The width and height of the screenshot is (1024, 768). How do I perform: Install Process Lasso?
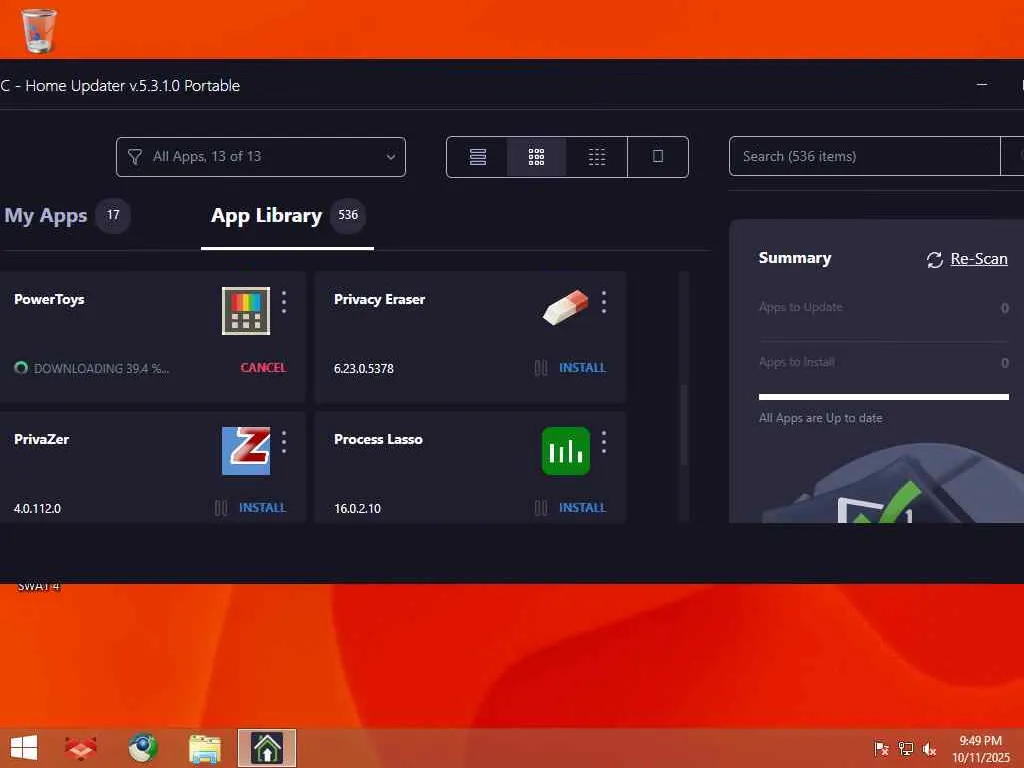click(x=583, y=507)
